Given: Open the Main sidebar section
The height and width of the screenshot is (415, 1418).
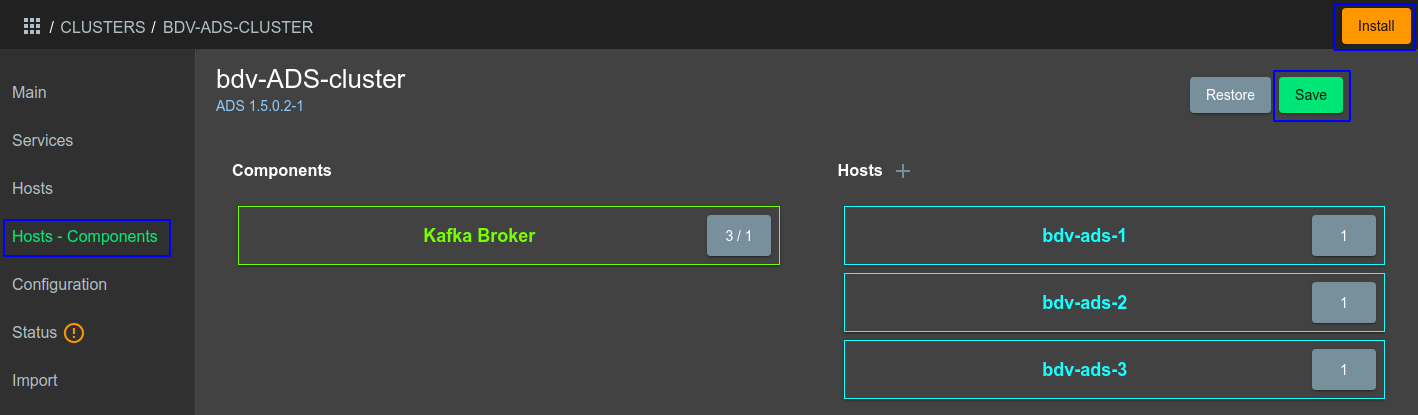Looking at the screenshot, I should [x=30, y=93].
